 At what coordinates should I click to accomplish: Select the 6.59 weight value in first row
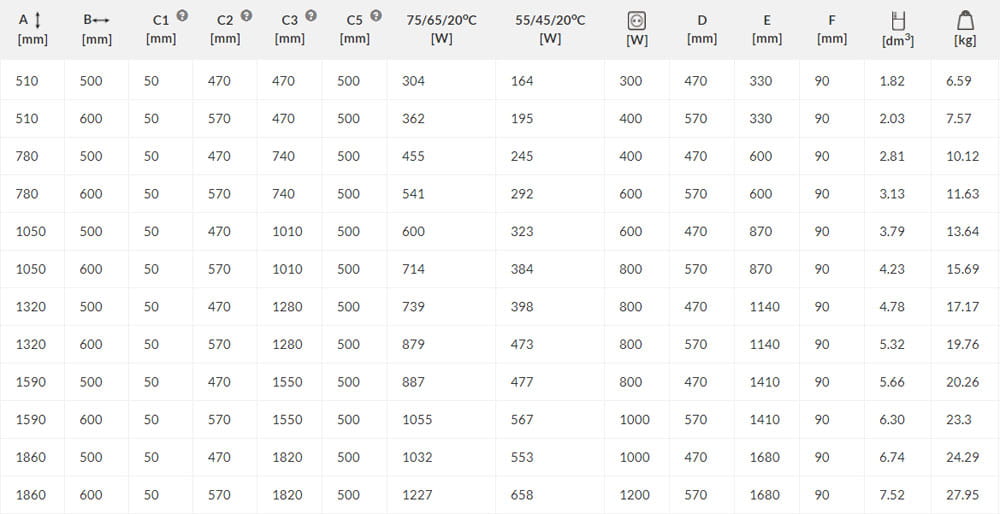point(958,81)
